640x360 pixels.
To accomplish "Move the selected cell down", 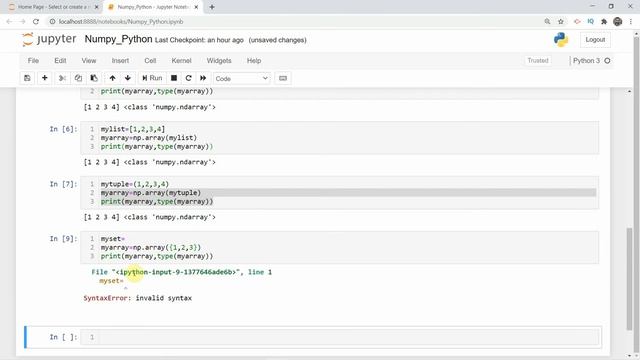I will click(128, 78).
